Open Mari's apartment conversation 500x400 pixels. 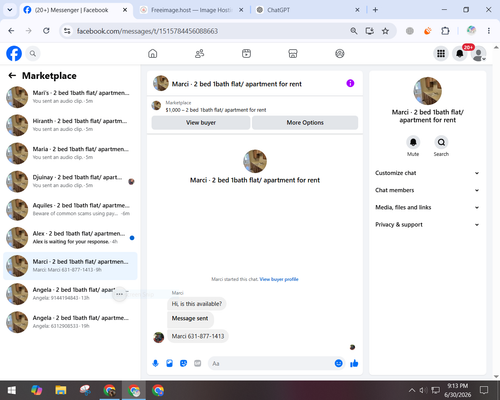point(70,97)
